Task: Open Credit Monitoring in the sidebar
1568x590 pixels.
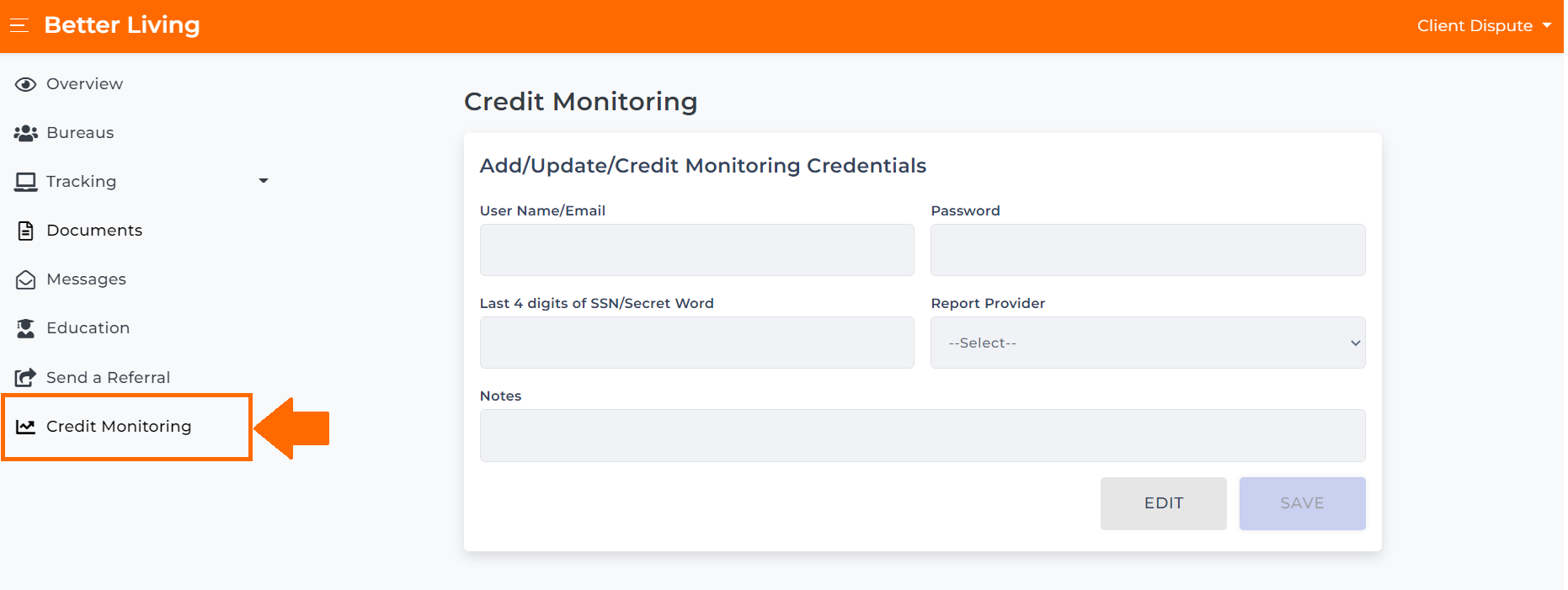Action: [127, 427]
